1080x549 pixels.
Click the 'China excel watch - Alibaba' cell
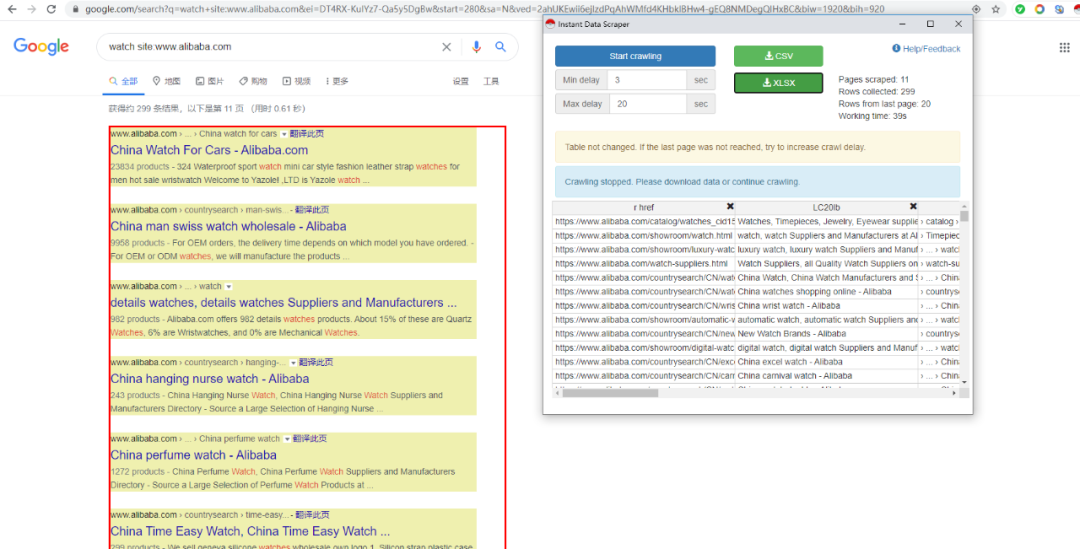point(827,362)
